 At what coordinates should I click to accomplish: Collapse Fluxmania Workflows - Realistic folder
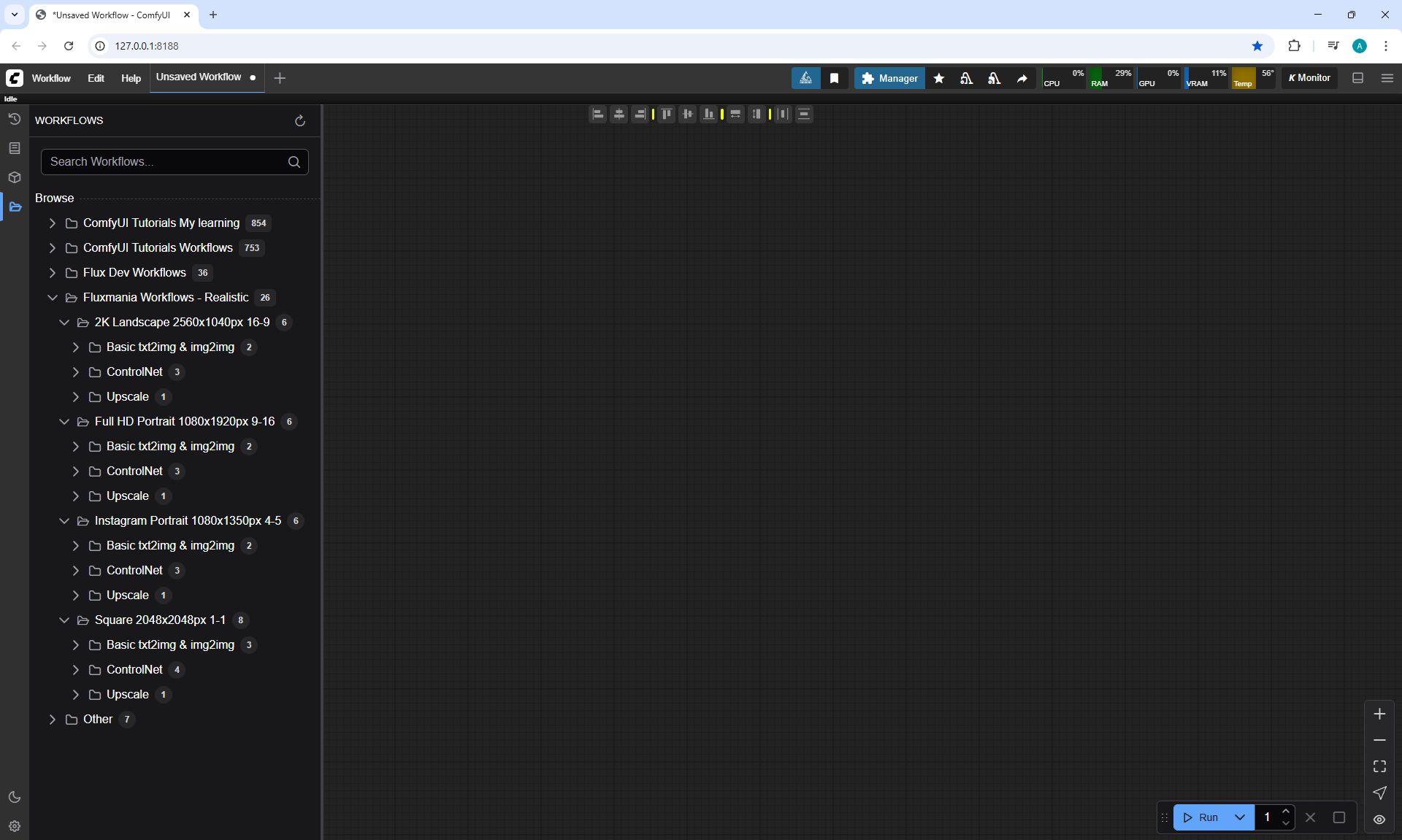tap(53, 298)
